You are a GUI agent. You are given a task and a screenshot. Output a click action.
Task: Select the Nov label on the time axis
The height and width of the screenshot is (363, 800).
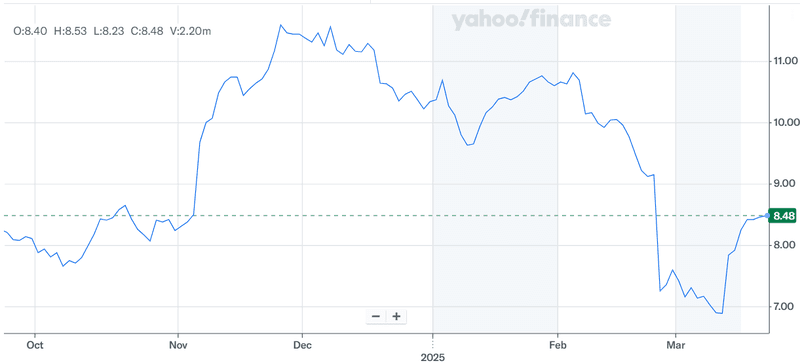pyautogui.click(x=178, y=345)
